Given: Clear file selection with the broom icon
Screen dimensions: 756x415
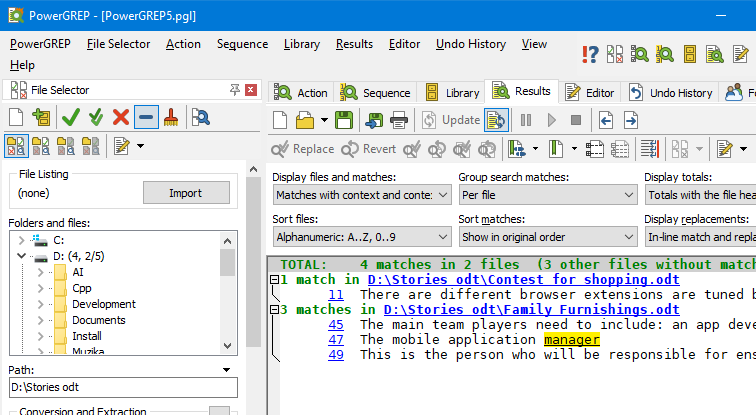Looking at the screenshot, I should [x=171, y=117].
